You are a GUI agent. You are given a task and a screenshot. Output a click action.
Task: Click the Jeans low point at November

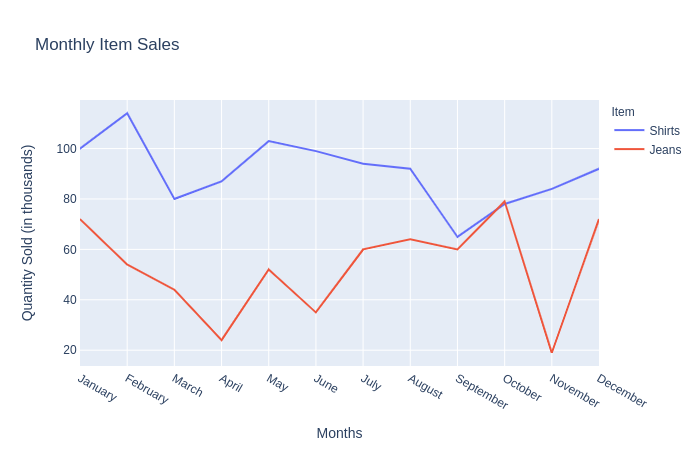click(551, 352)
